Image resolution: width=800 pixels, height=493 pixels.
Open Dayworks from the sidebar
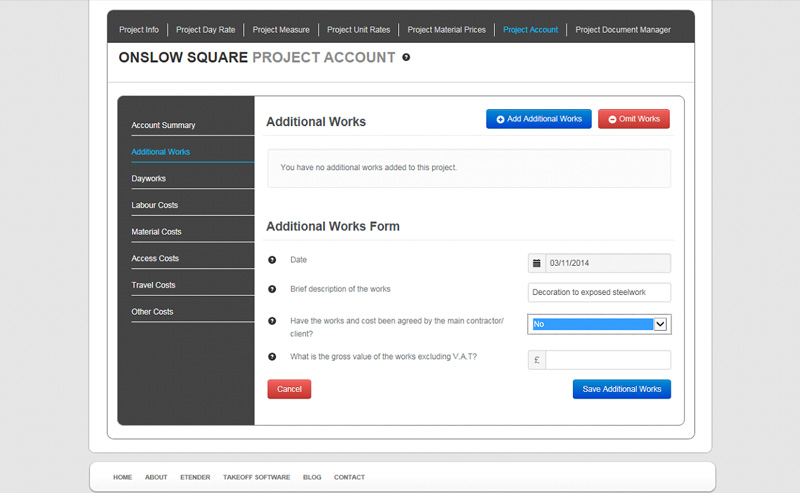point(149,178)
